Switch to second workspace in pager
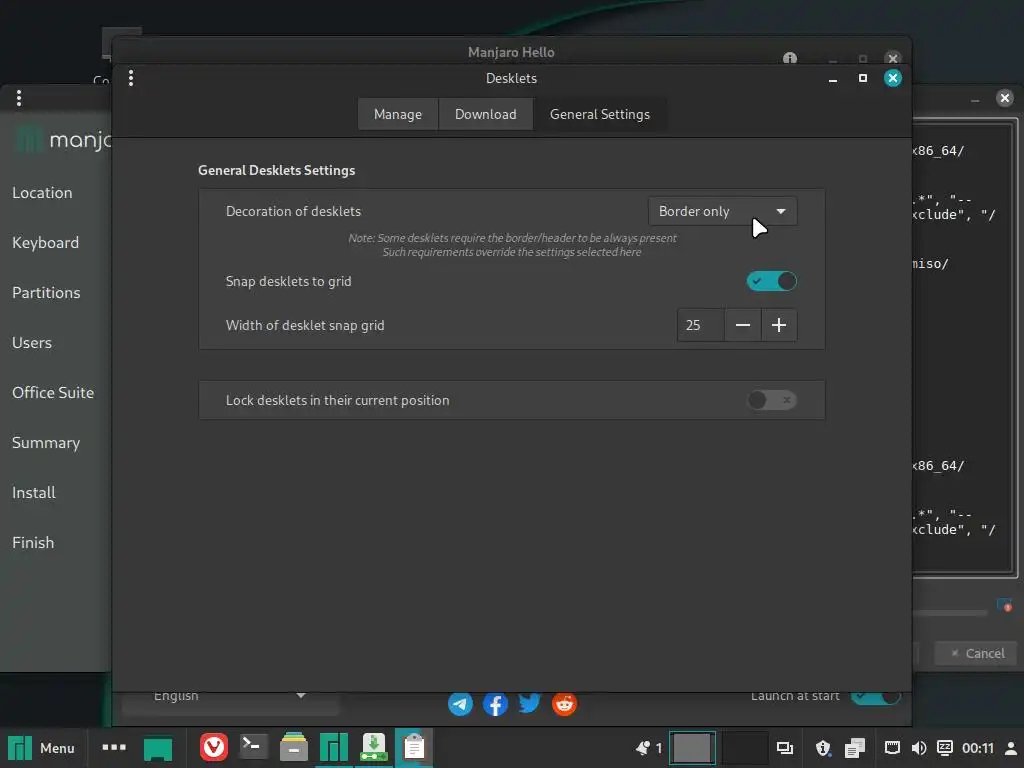 (x=744, y=748)
